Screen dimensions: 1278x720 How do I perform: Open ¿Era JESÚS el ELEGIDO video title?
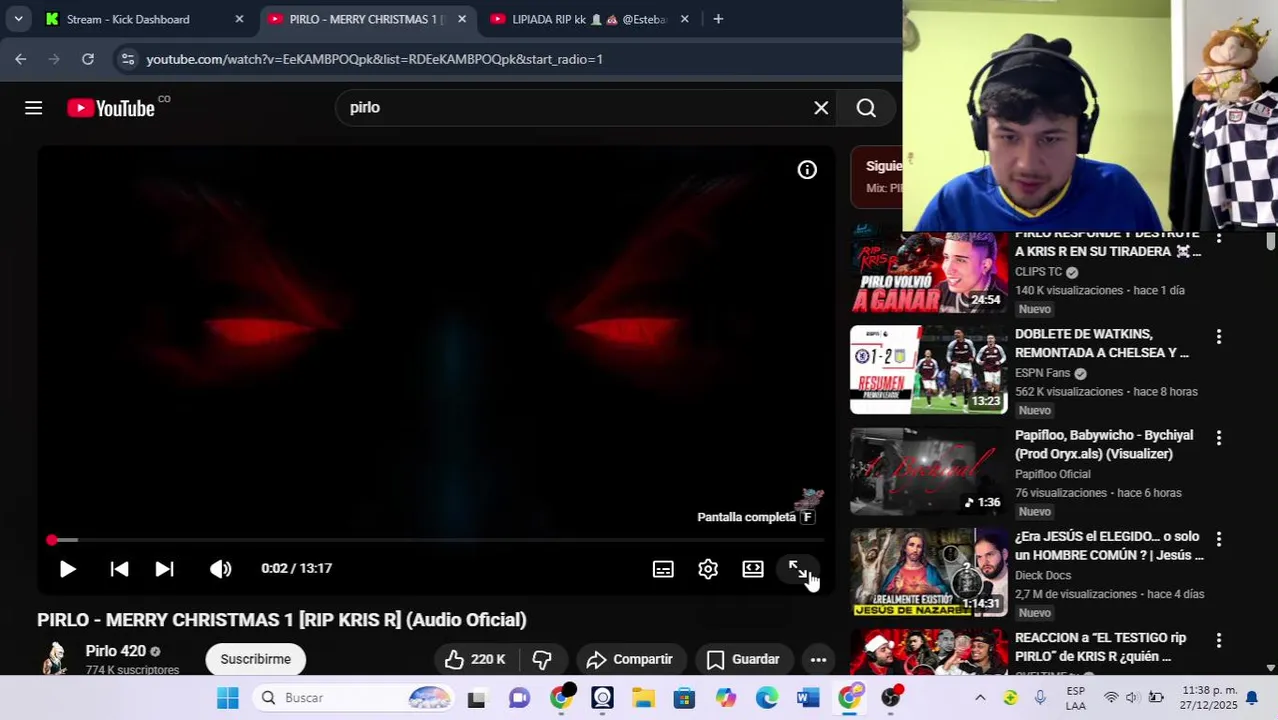pos(1109,545)
